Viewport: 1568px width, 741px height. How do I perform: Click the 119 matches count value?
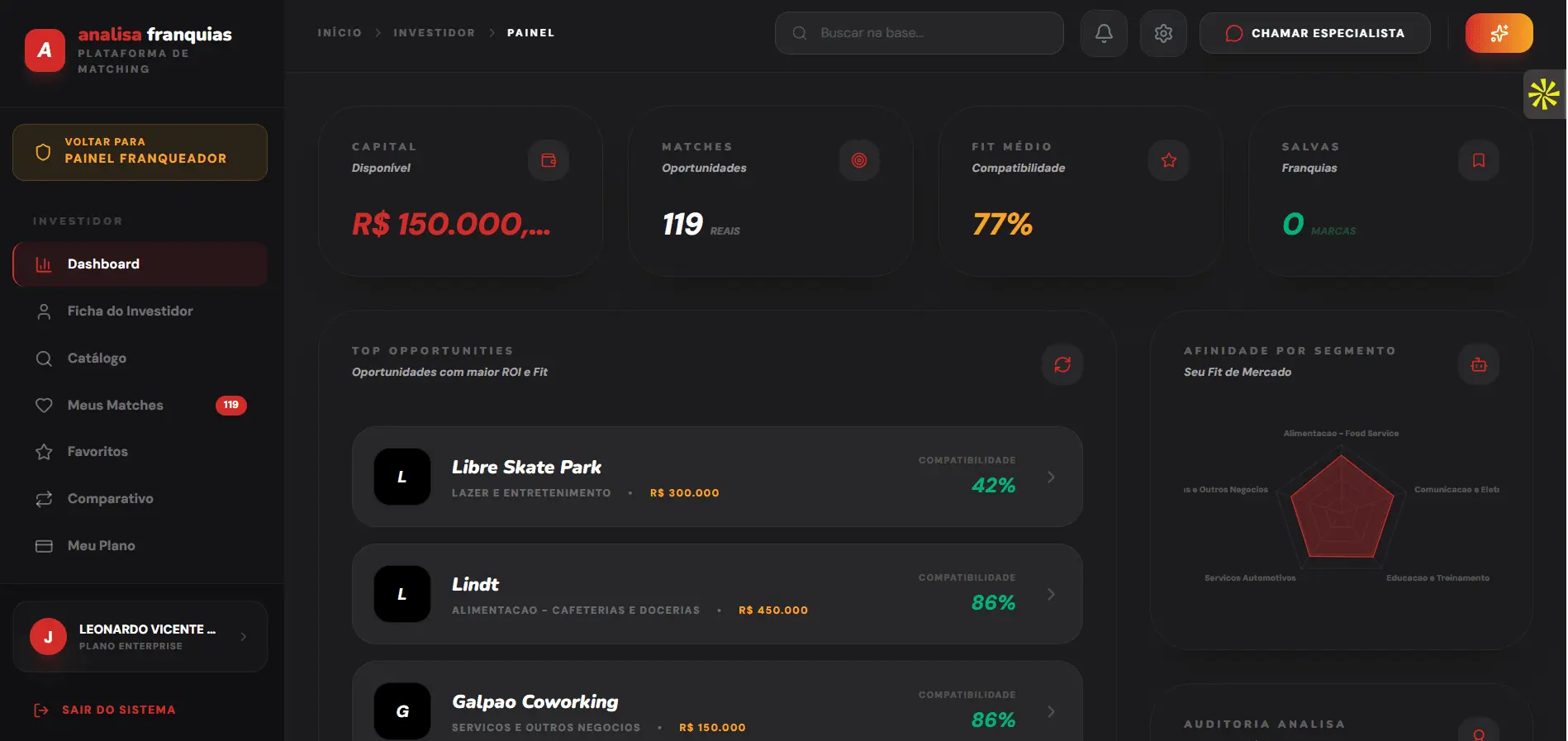(682, 225)
